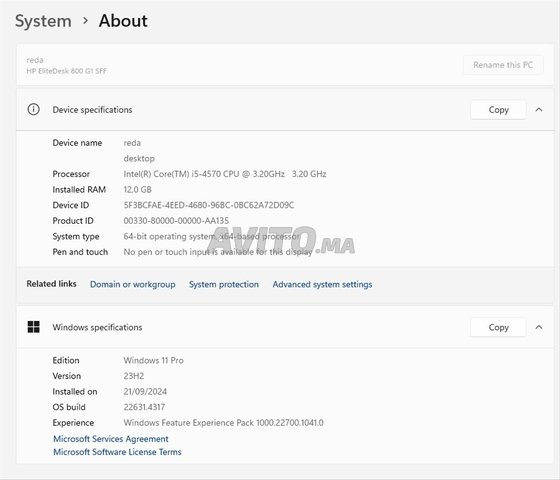Select the HP EliteDesk 800 G1 SFF text

click(x=66, y=71)
